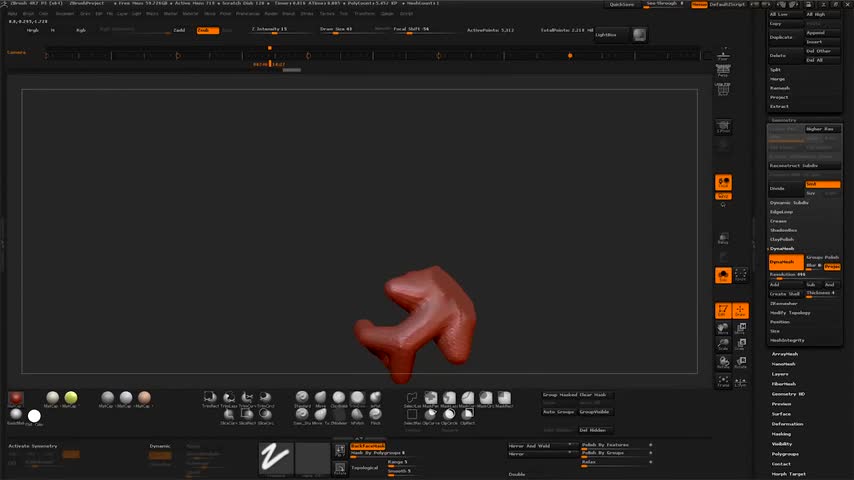
Task: Select the Dam_Standard brush
Action: (x=302, y=415)
